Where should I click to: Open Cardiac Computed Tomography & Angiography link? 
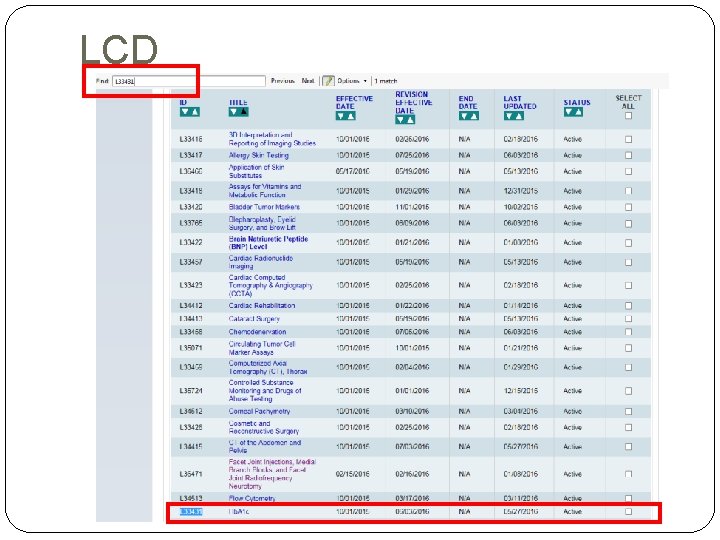click(x=270, y=285)
